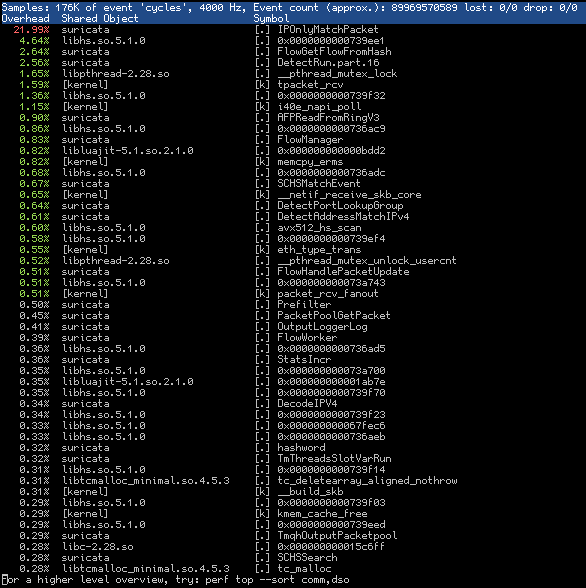Viewport: 586px width, 588px height.
Task: Click the libluajit-5.1.so.2.1.0 0.82% row
Action: pyautogui.click(x=293, y=150)
